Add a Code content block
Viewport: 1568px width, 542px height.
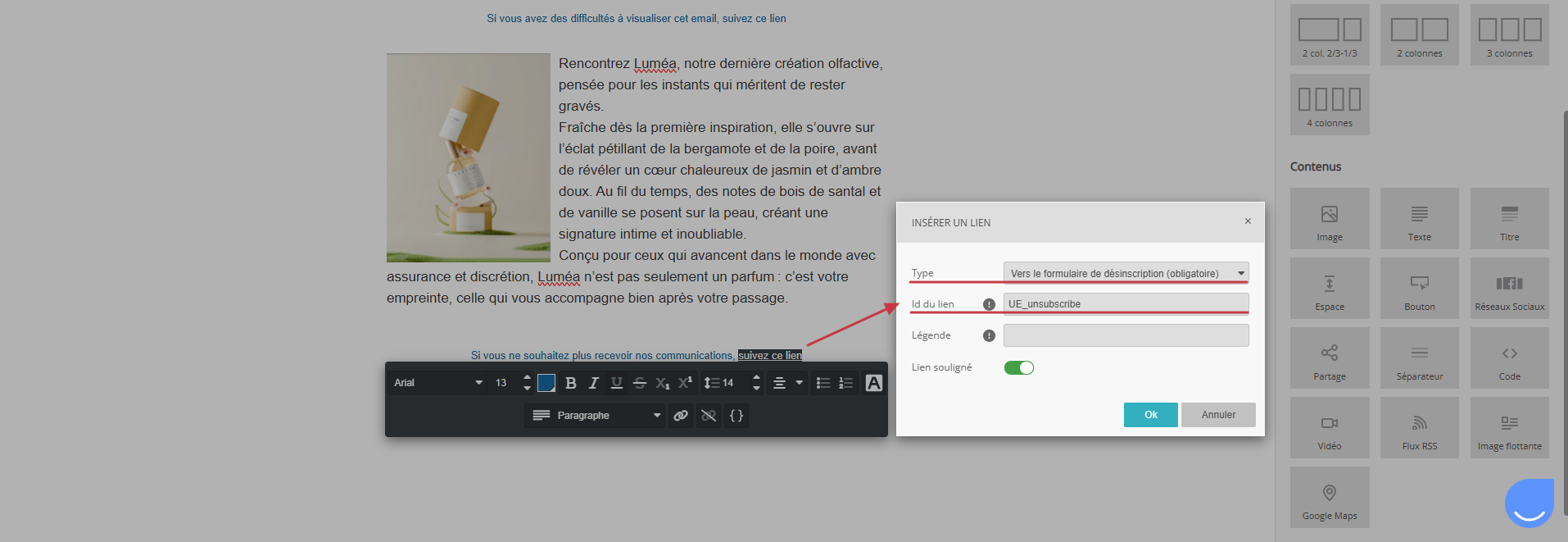coord(1510,358)
